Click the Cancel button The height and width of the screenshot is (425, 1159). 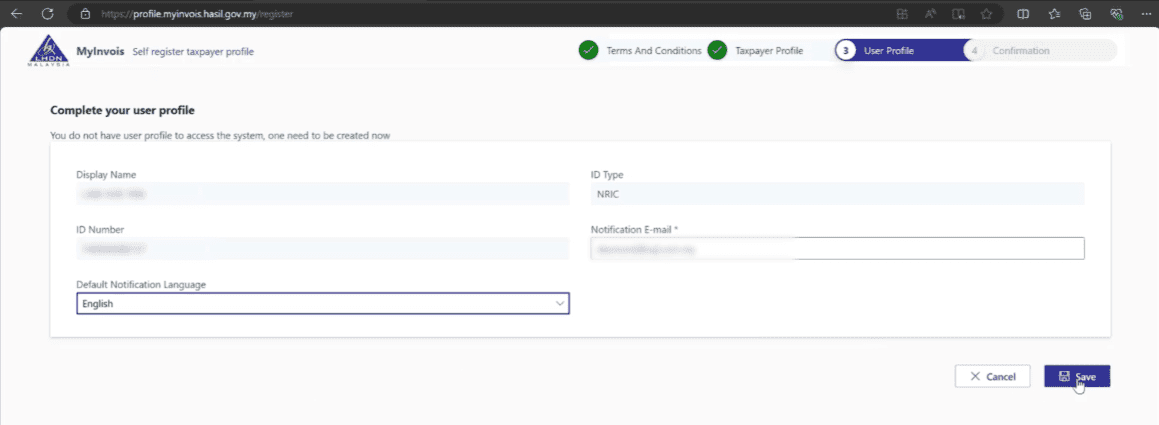coord(992,376)
